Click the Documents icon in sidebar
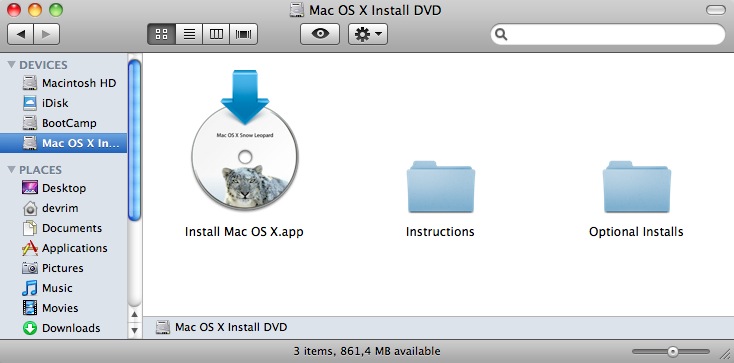The width and height of the screenshot is (734, 363). coord(30,228)
